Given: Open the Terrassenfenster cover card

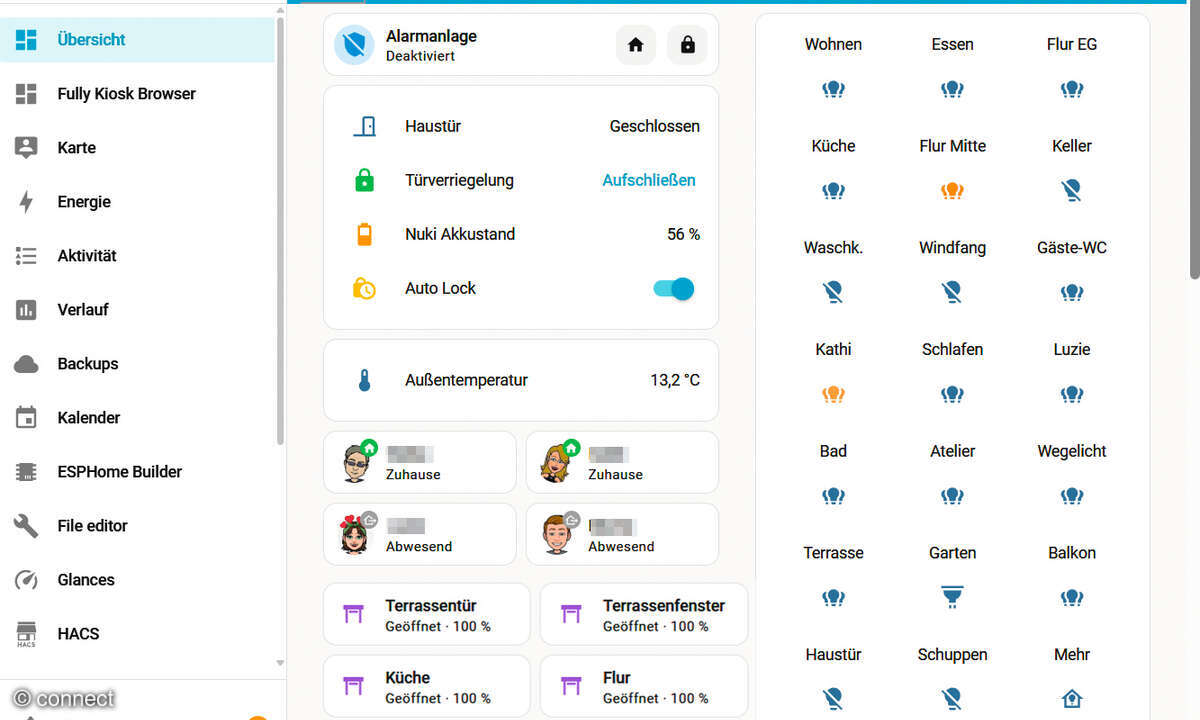Looking at the screenshot, I should click(643, 613).
